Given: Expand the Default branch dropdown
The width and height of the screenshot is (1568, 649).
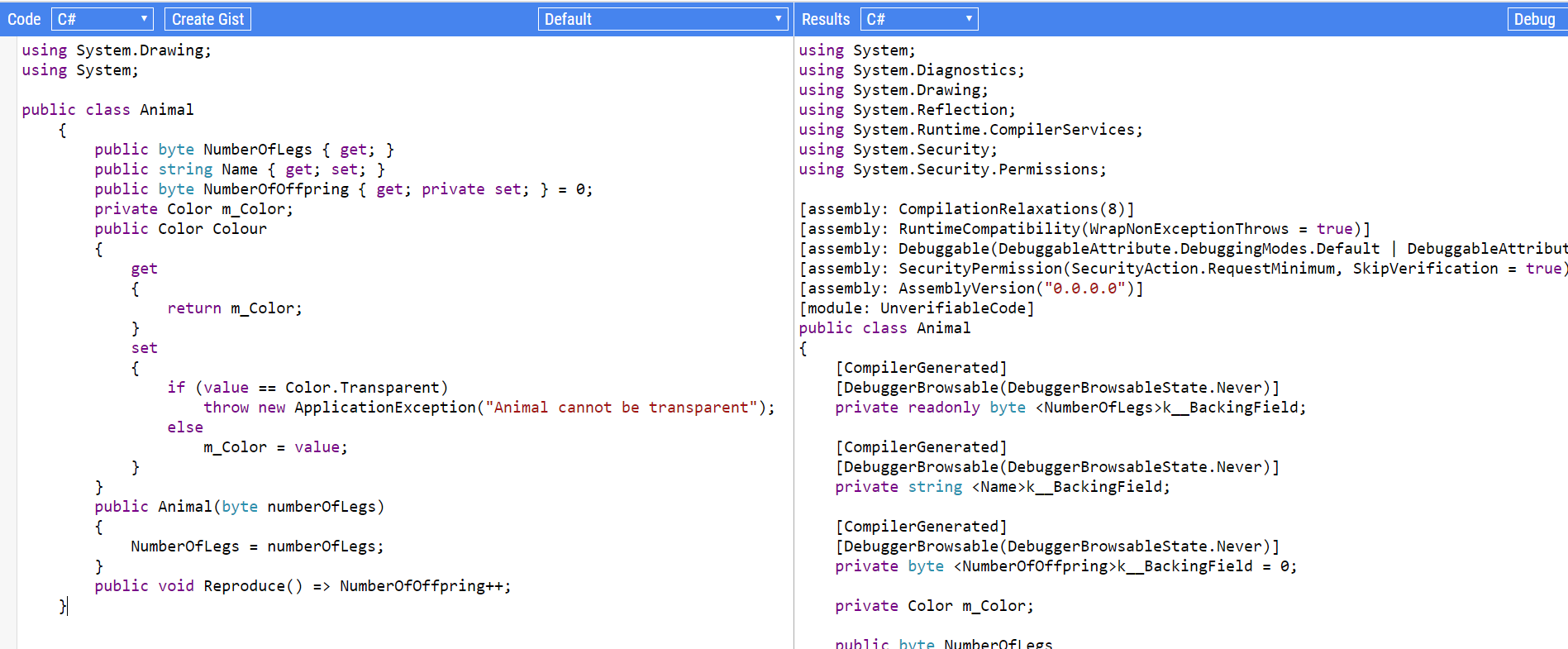Looking at the screenshot, I should 662,19.
